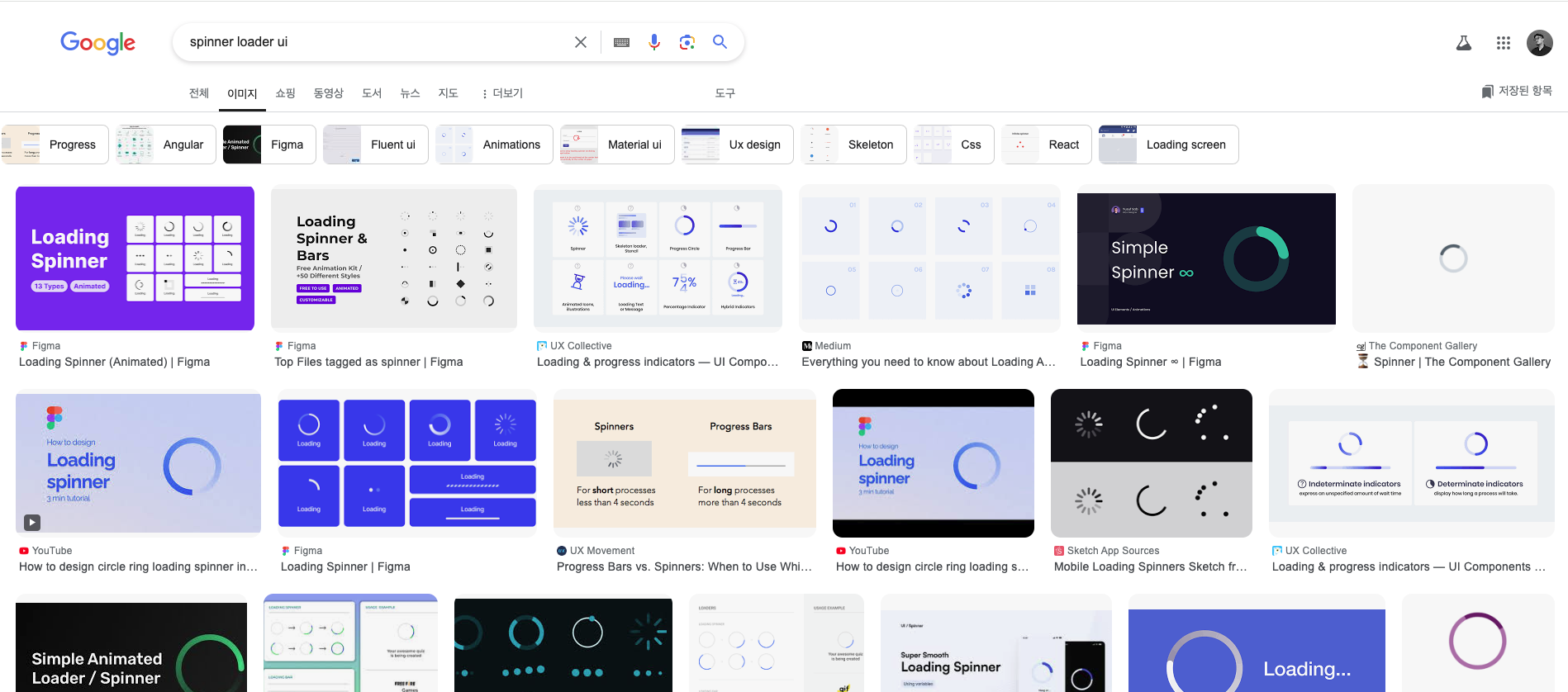Image resolution: width=1568 pixels, height=692 pixels.
Task: Filter by Angular chip
Action: coord(166,145)
